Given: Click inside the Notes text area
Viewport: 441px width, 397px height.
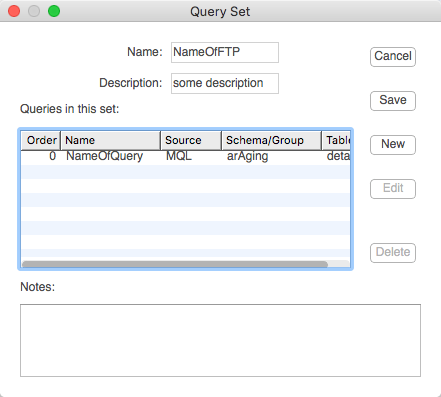Looking at the screenshot, I should click(220, 340).
